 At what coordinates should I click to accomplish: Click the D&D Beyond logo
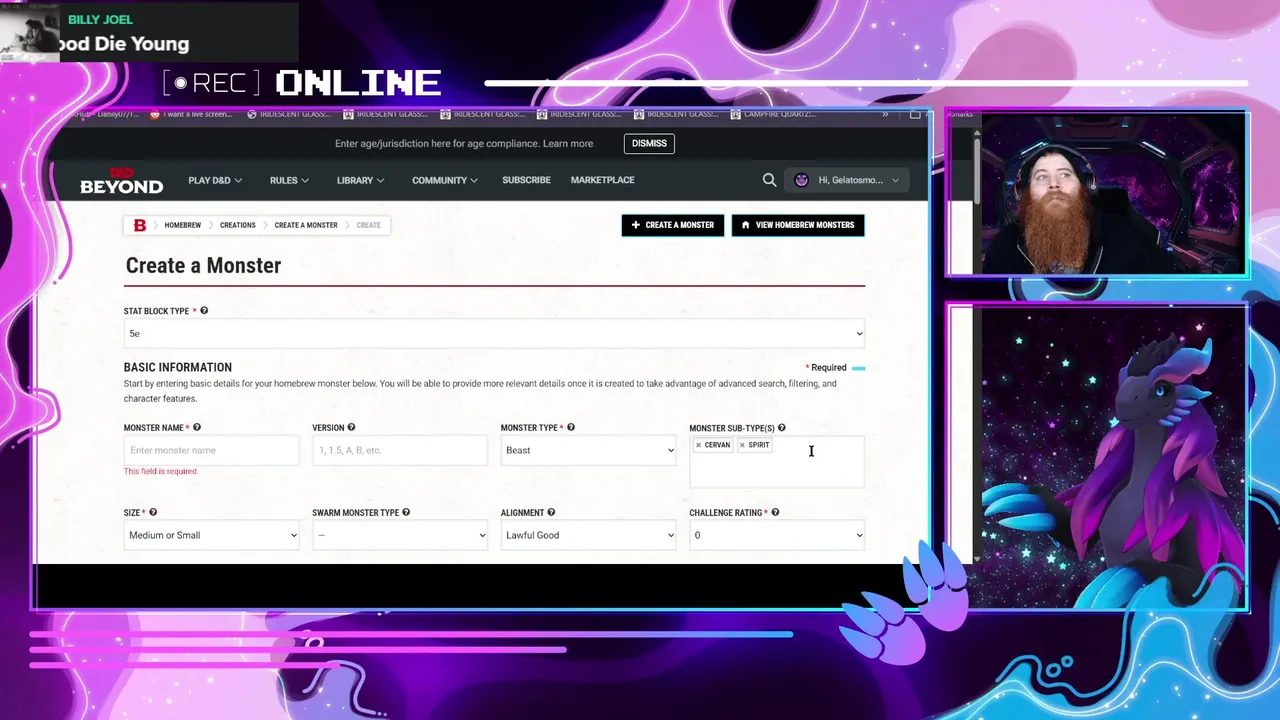click(121, 181)
